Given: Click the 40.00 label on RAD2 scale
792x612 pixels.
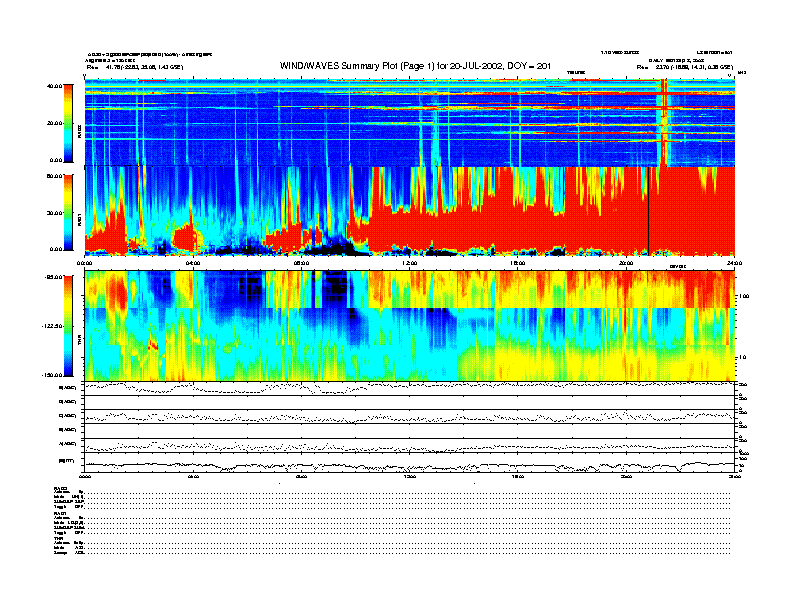Looking at the screenshot, I should pos(55,86).
